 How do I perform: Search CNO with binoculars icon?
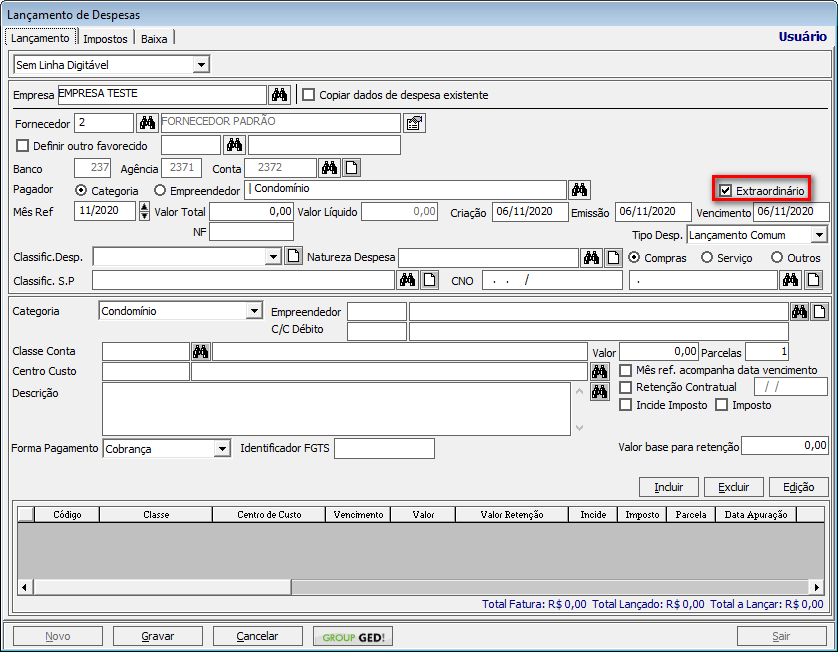click(790, 280)
